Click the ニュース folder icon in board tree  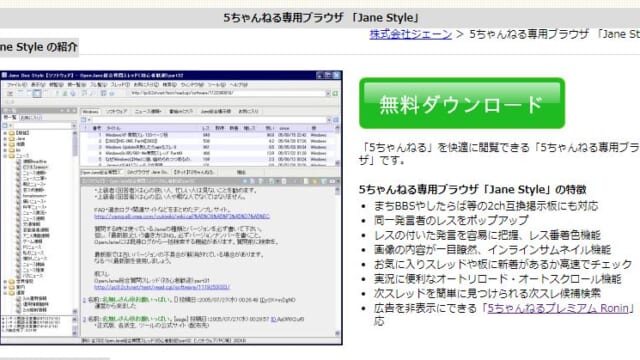tap(12, 156)
